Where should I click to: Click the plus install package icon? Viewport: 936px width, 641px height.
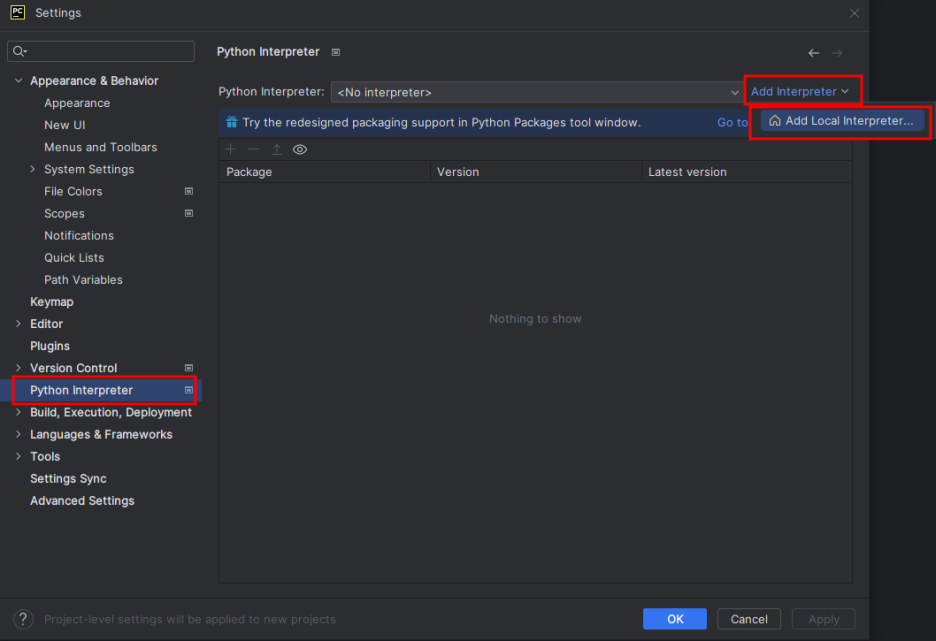[x=230, y=149]
